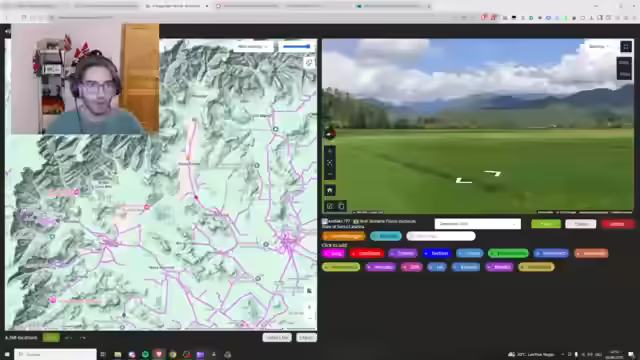Image resolution: width=640 pixels, height=360 pixels.
Task: Click the home icon to return to start
Action: (x=330, y=190)
